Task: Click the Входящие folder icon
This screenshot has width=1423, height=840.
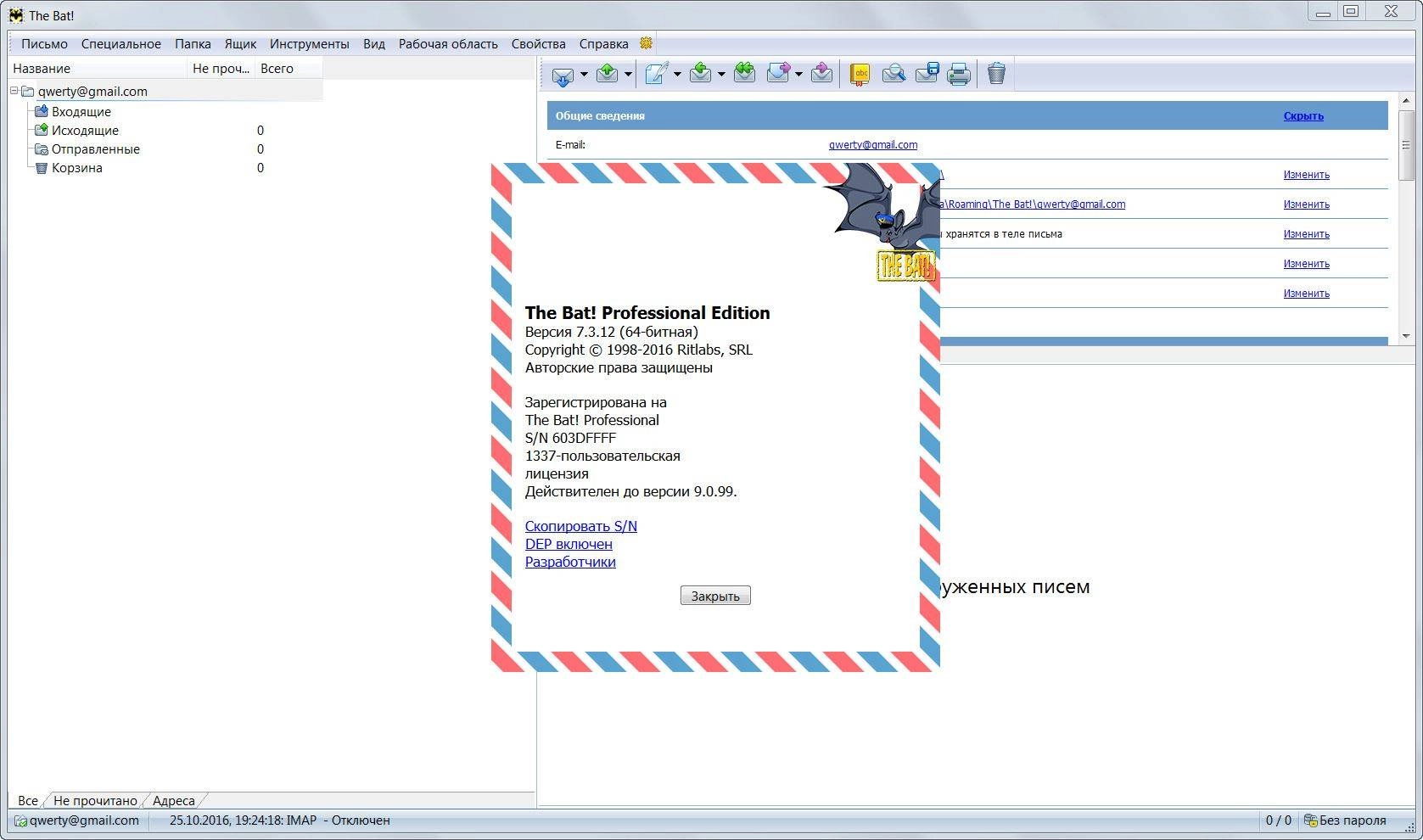Action: pos(41,111)
